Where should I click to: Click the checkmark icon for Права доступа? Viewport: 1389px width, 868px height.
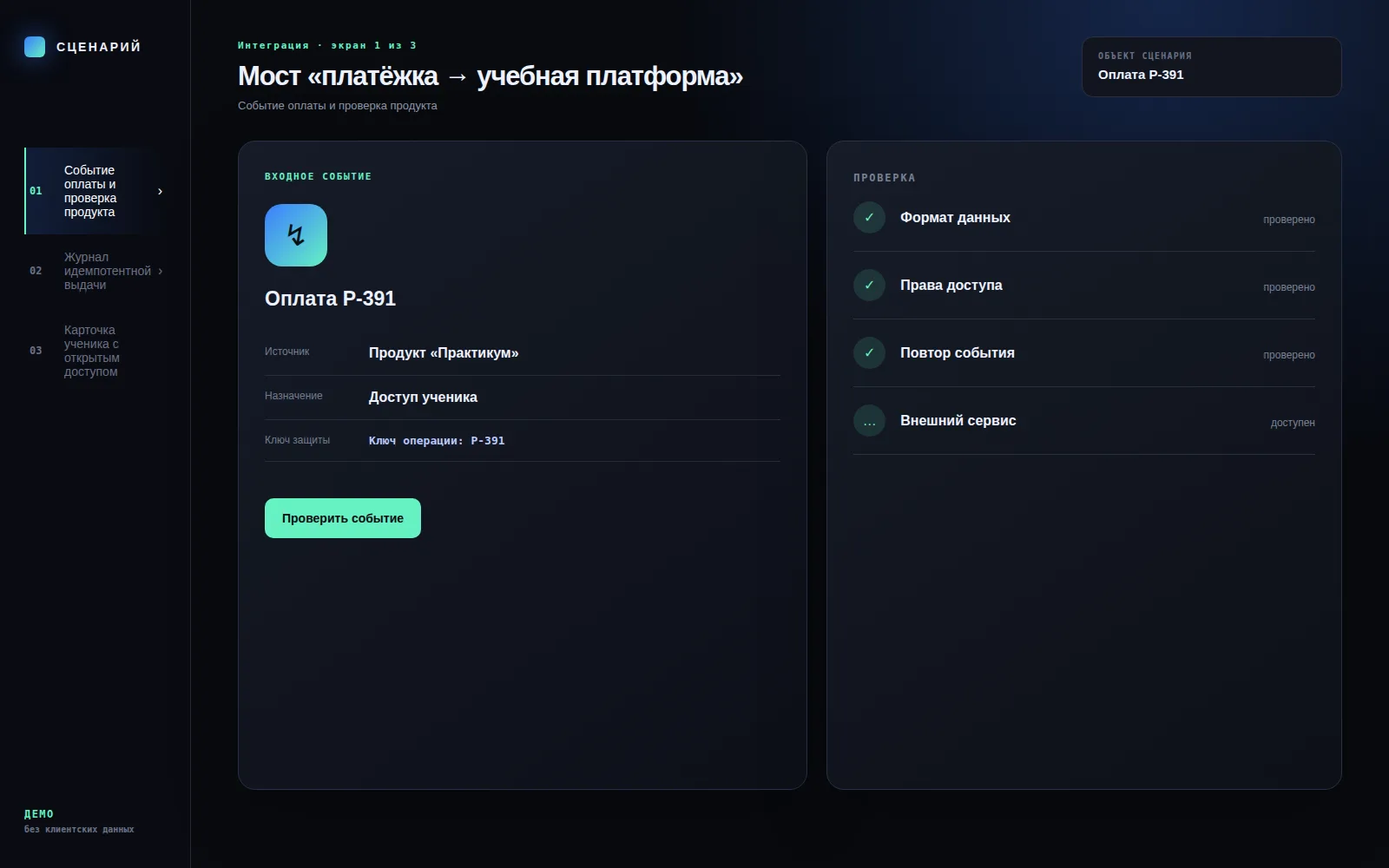click(x=869, y=286)
